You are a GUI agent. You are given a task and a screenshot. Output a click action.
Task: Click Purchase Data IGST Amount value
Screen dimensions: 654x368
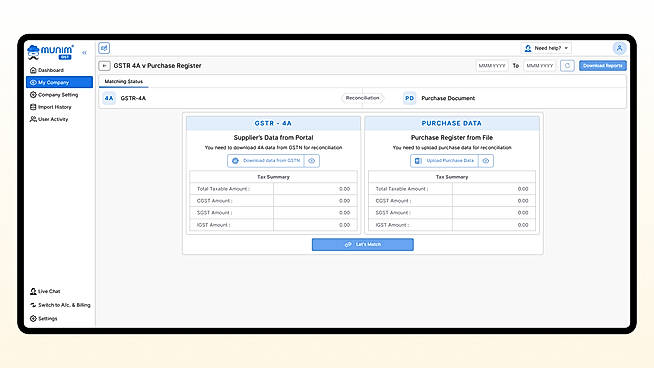pyautogui.click(x=523, y=225)
